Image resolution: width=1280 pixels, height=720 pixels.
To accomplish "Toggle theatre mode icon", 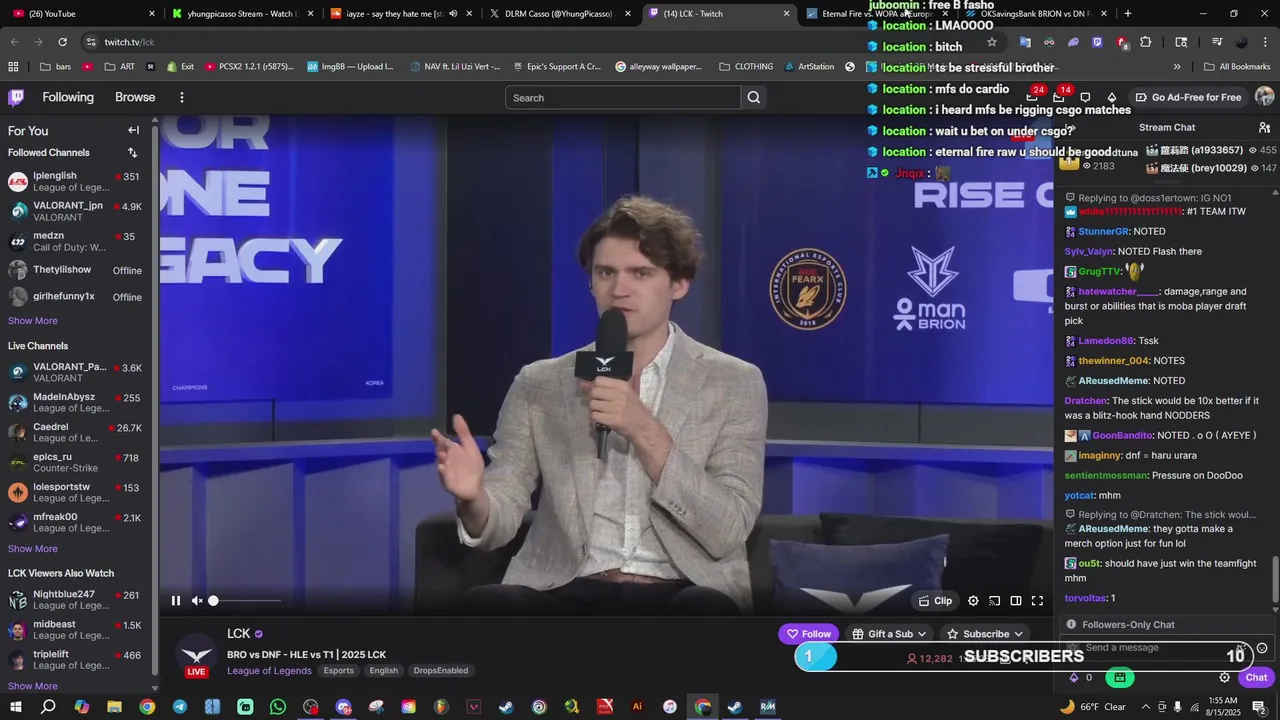I will pos(1016,601).
